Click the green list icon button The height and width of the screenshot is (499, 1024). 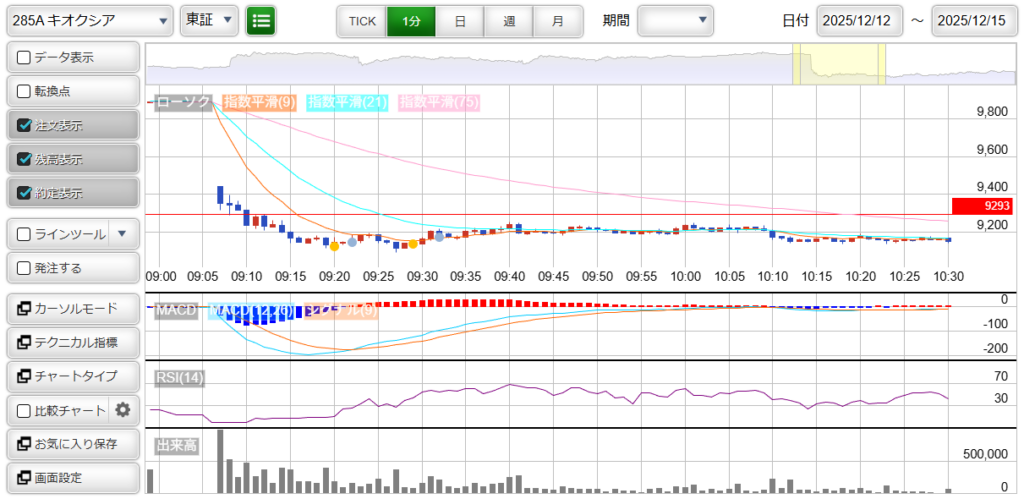click(261, 20)
